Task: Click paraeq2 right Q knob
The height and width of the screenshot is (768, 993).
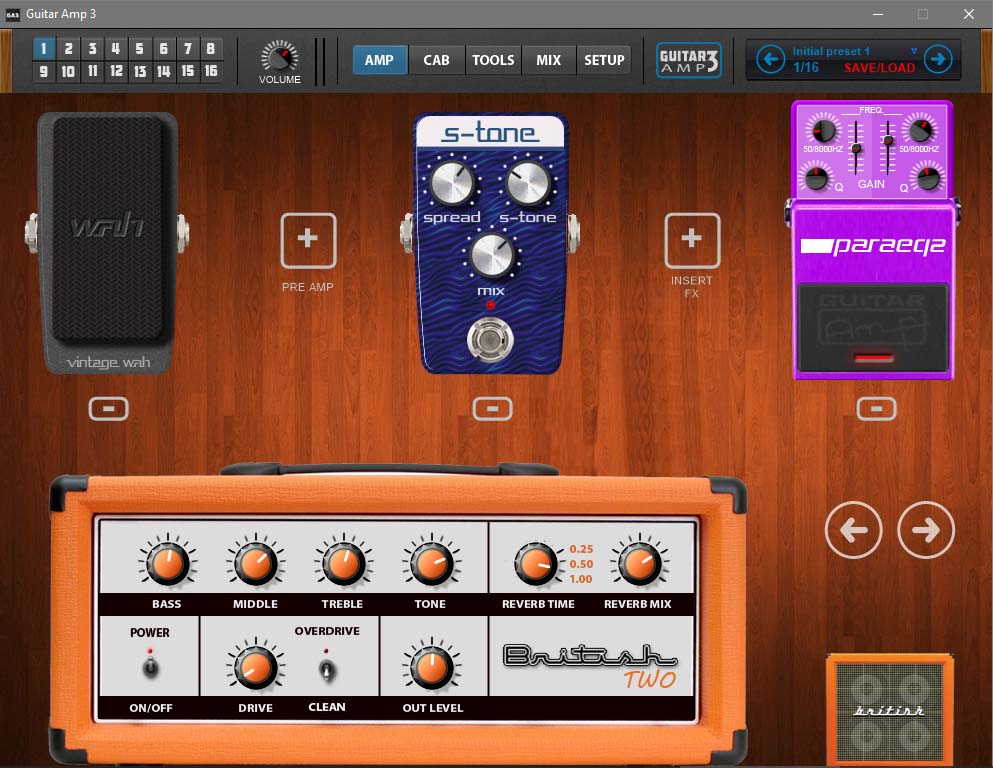Action: [x=928, y=177]
